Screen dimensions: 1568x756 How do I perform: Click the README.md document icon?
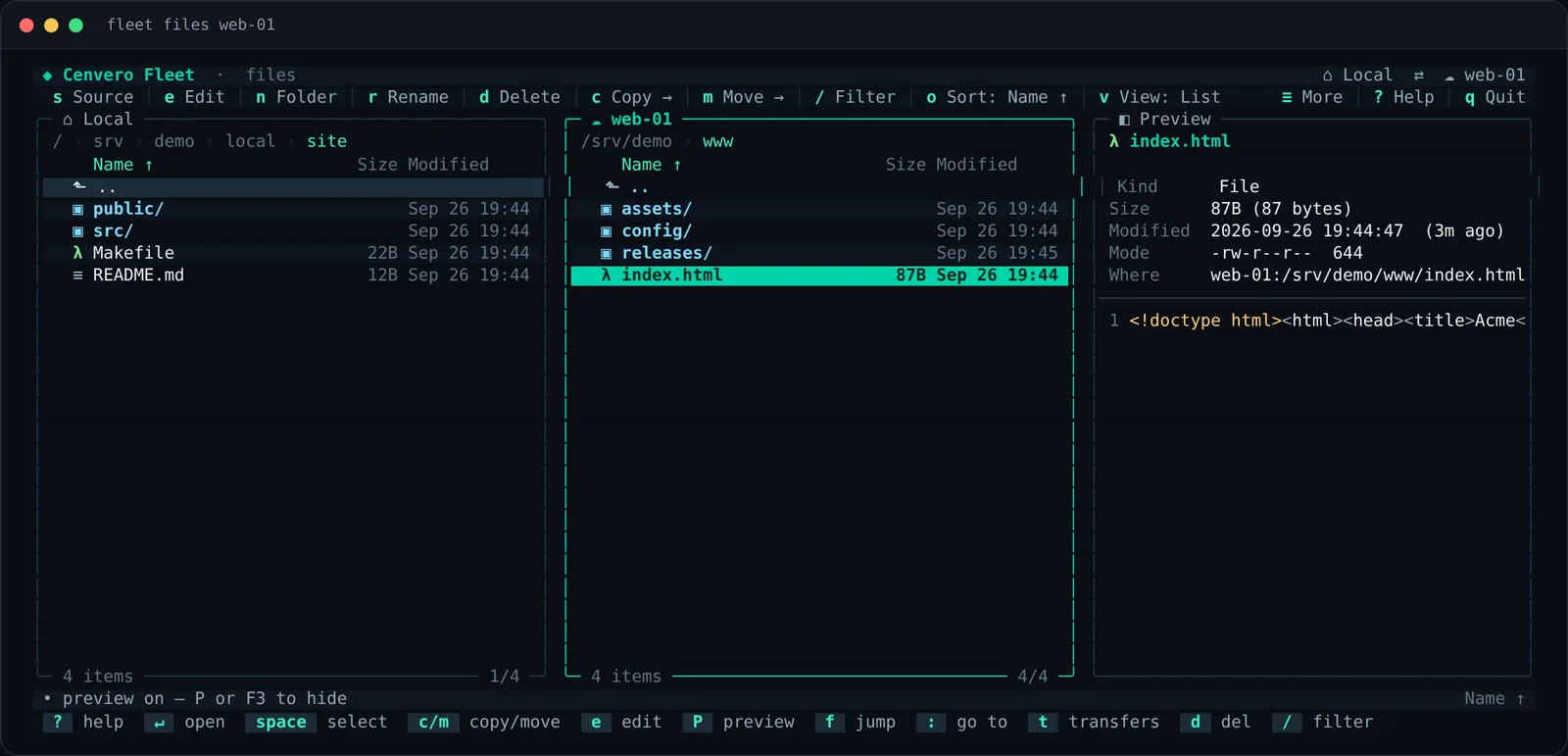click(77, 276)
